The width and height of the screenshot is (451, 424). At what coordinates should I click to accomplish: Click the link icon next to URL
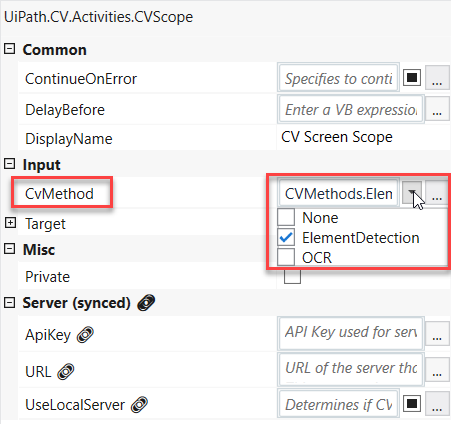pyautogui.click(x=66, y=371)
